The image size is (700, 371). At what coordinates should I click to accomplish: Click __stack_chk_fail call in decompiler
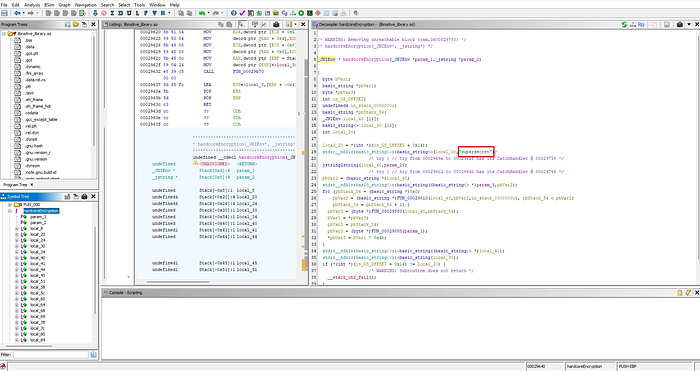click(x=351, y=277)
